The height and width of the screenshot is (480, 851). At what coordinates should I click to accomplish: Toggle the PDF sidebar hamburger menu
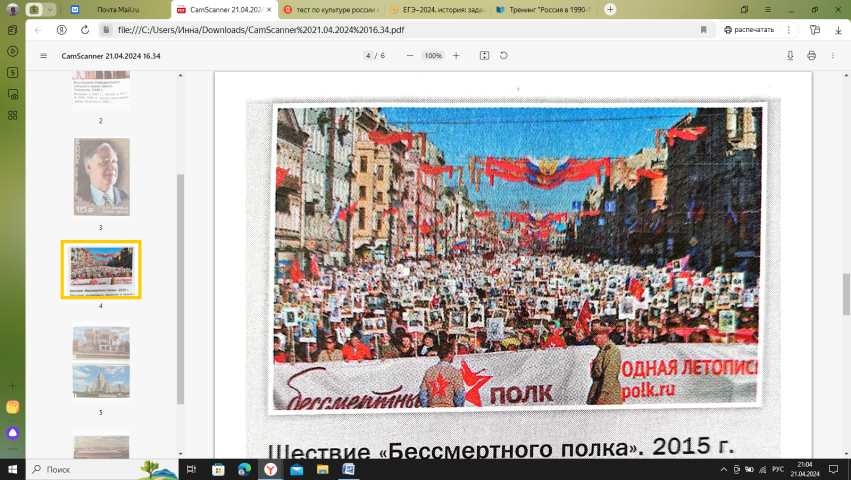click(x=43, y=56)
